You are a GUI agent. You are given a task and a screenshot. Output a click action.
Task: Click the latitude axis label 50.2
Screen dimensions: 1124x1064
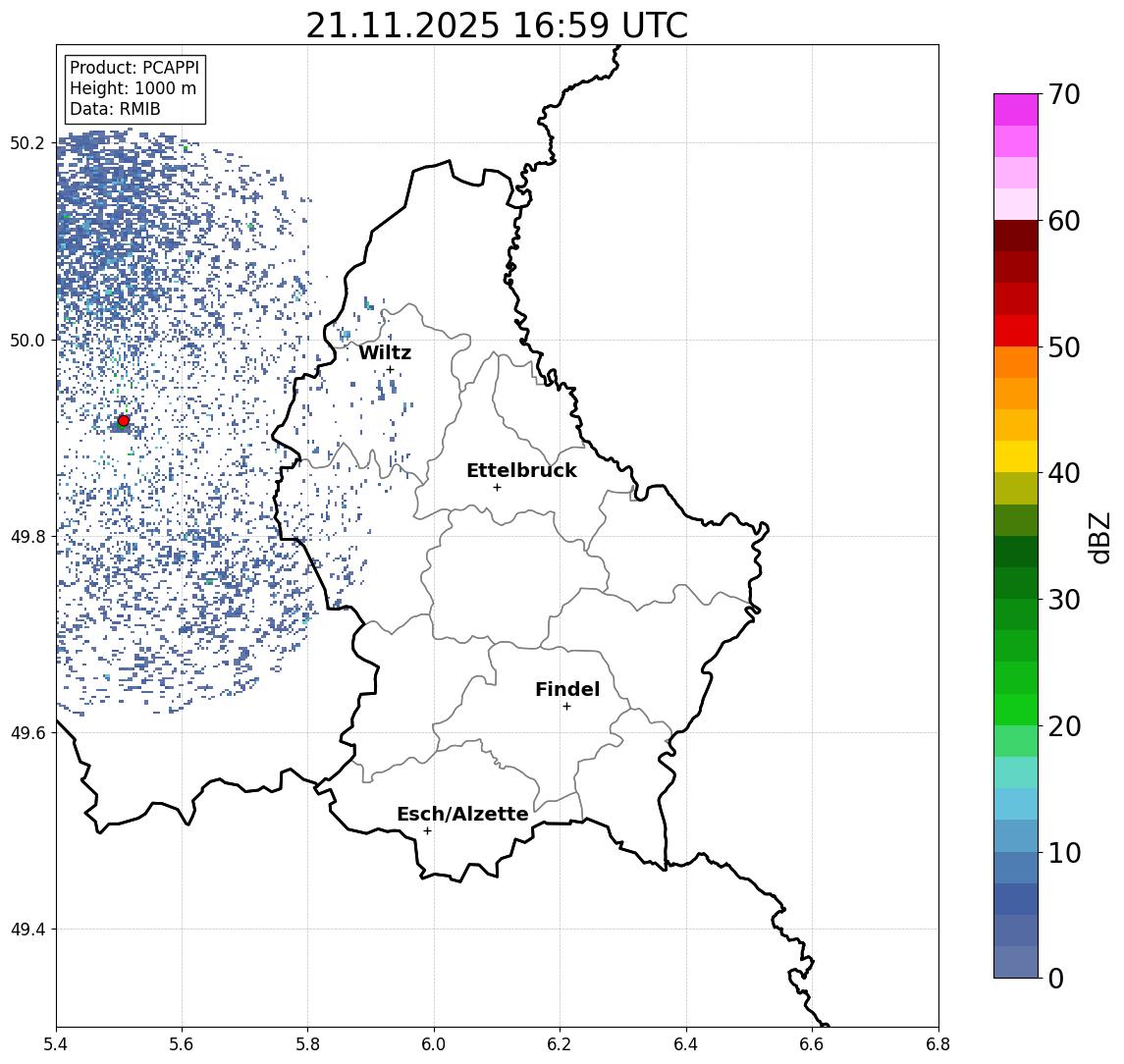click(x=27, y=142)
